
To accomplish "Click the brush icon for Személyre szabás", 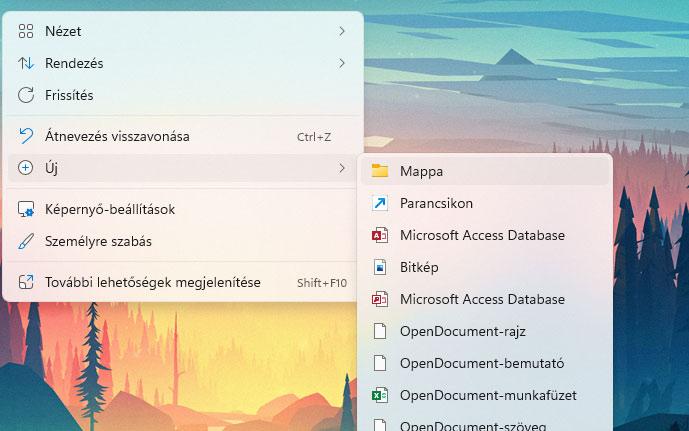I will tap(26, 241).
